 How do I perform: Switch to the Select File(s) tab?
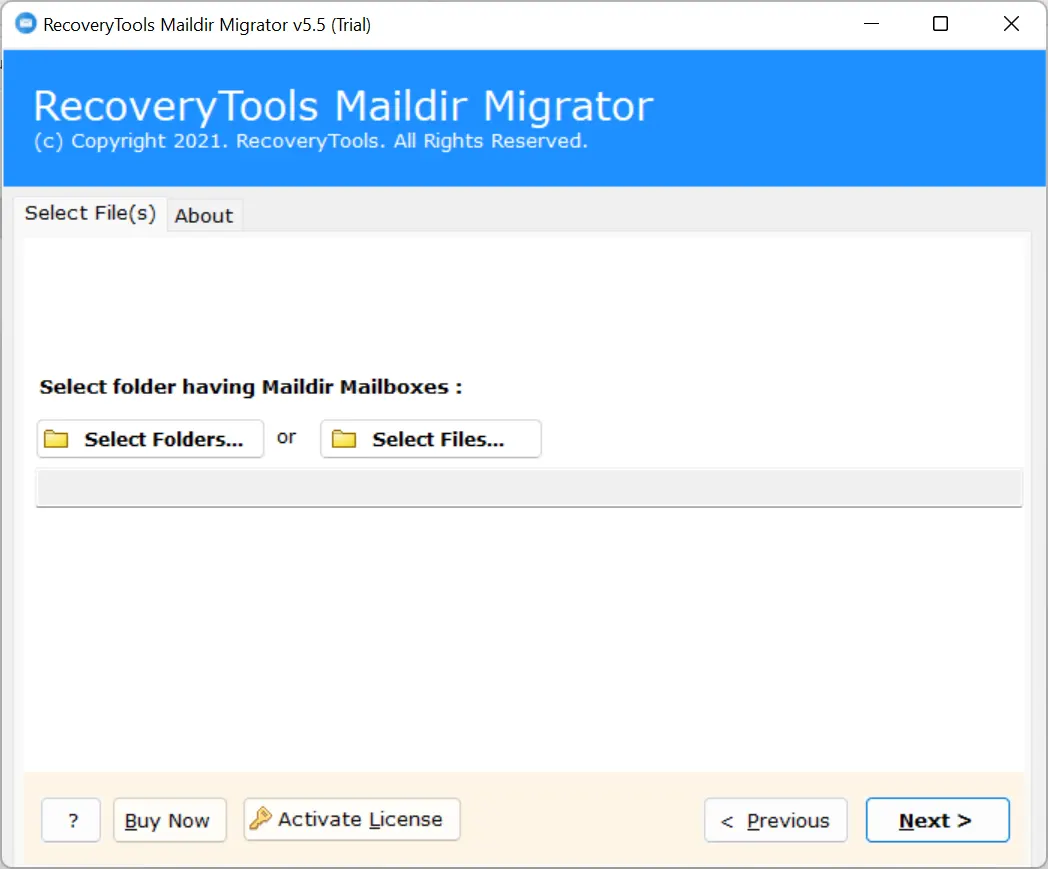[x=90, y=213]
